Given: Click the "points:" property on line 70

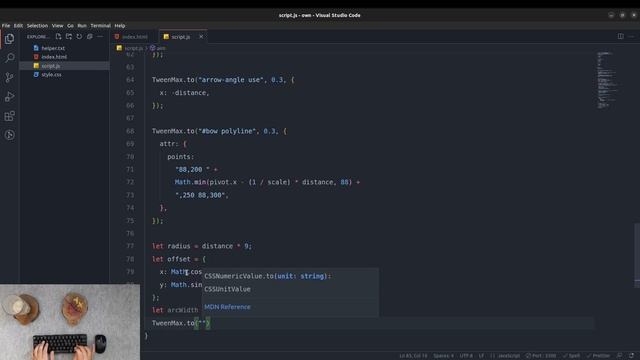Looking at the screenshot, I should (180, 157).
